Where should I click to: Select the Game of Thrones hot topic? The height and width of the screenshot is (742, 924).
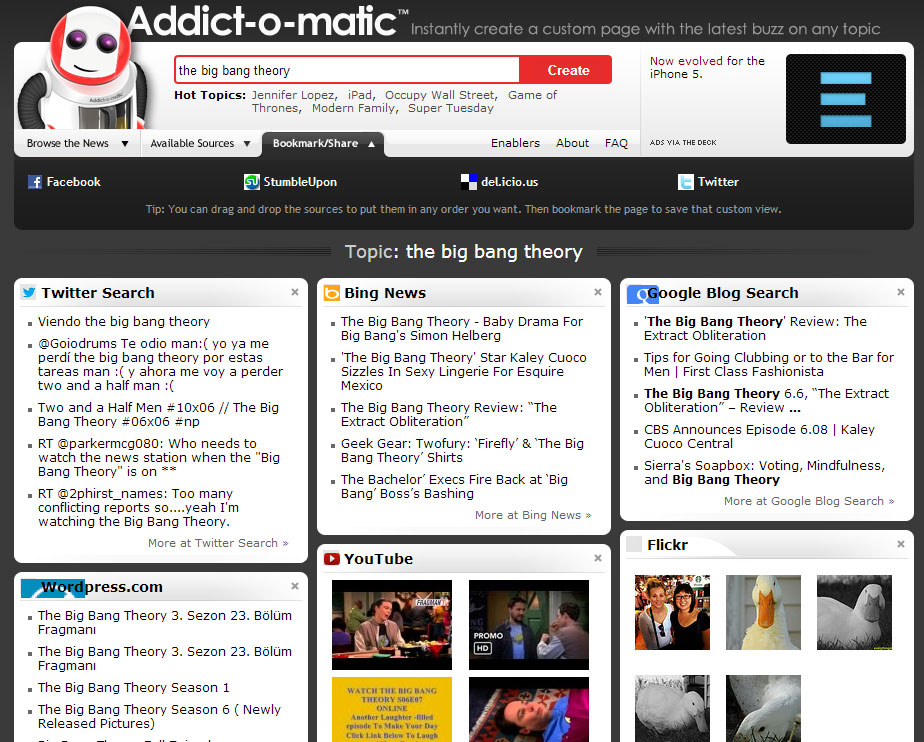(532, 95)
